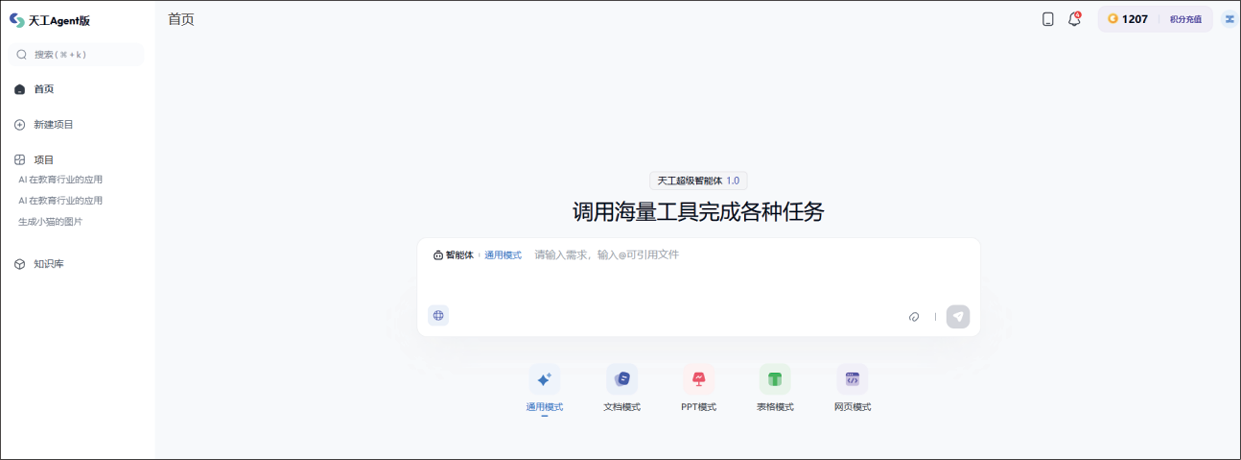
Task: Open the 生成小猫的图片 project
Action: [x=50, y=222]
